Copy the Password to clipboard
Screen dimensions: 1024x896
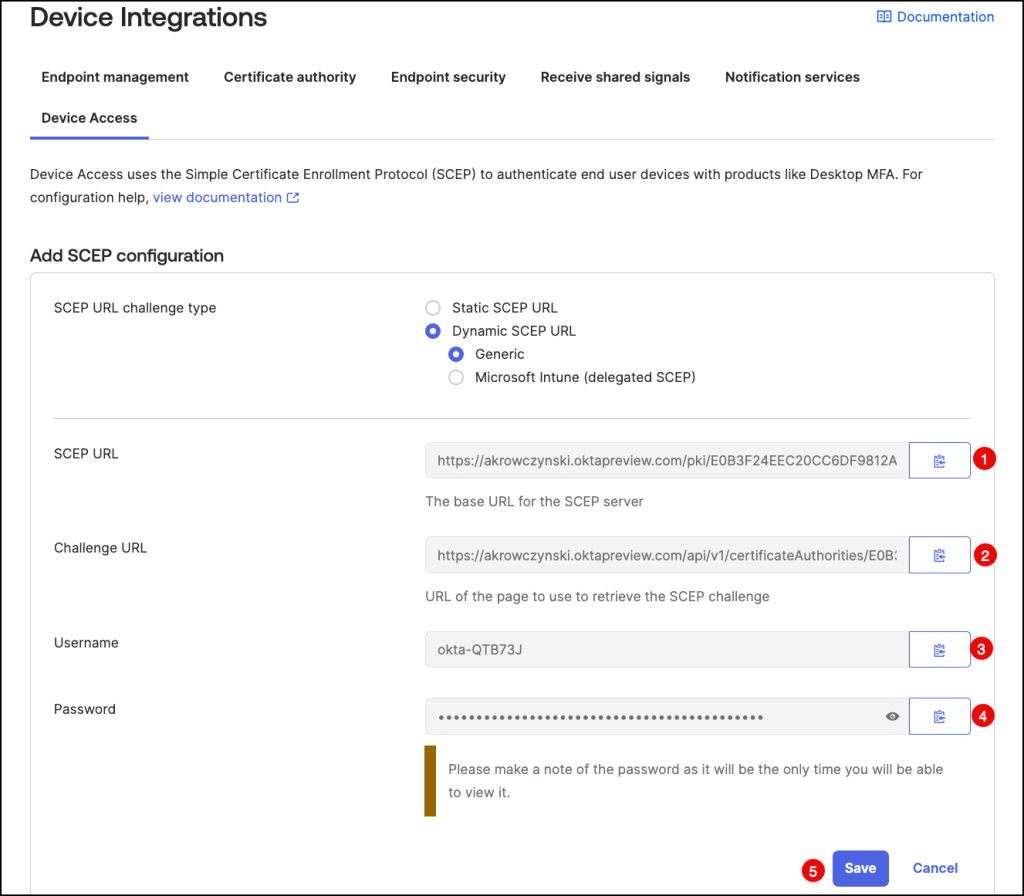(x=939, y=716)
